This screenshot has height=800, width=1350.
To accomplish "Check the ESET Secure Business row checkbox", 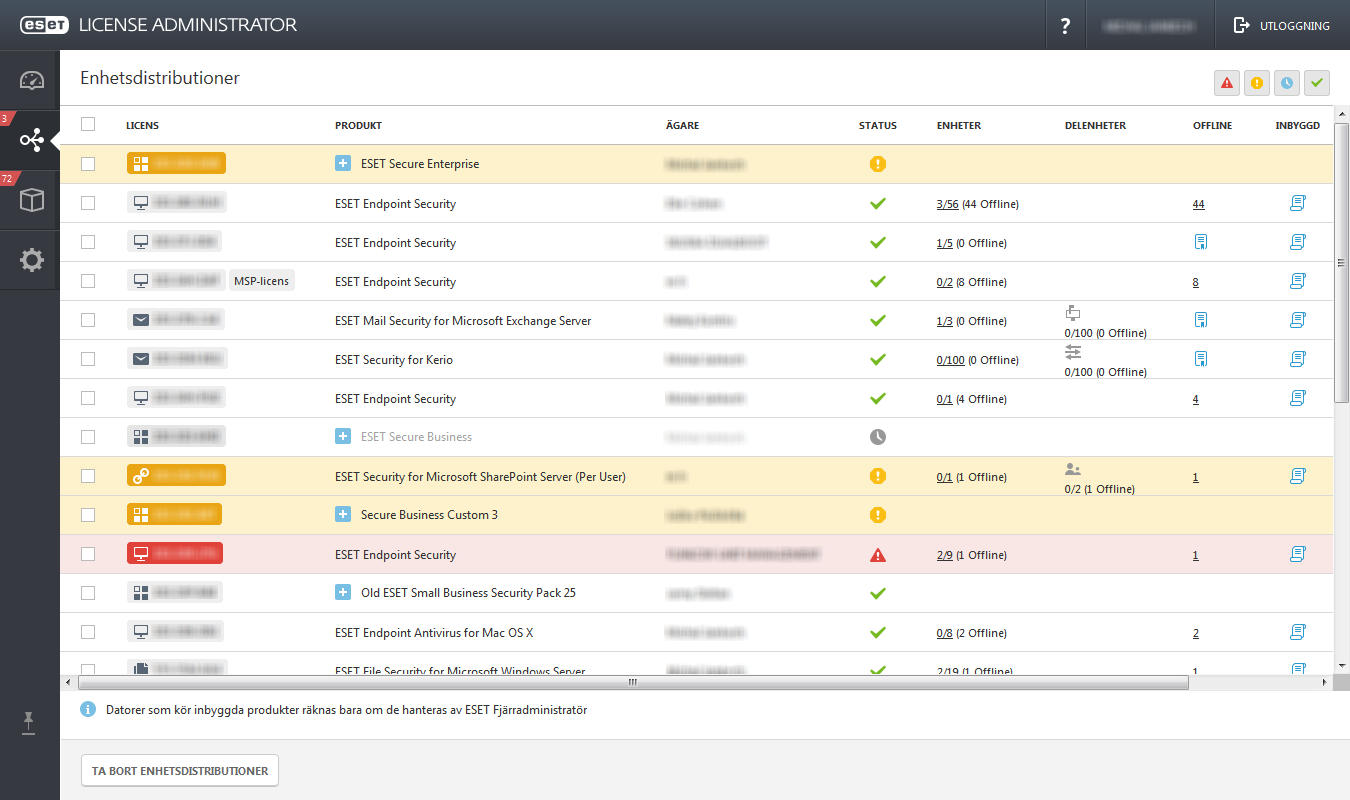I will click(x=88, y=437).
